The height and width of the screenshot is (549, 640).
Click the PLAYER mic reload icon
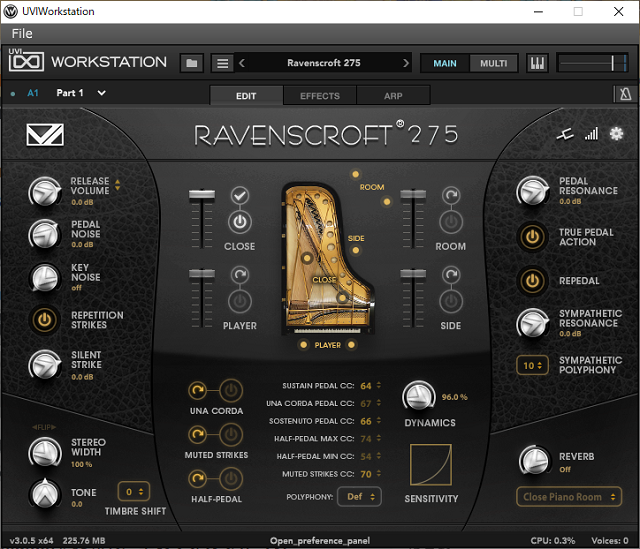point(240,275)
